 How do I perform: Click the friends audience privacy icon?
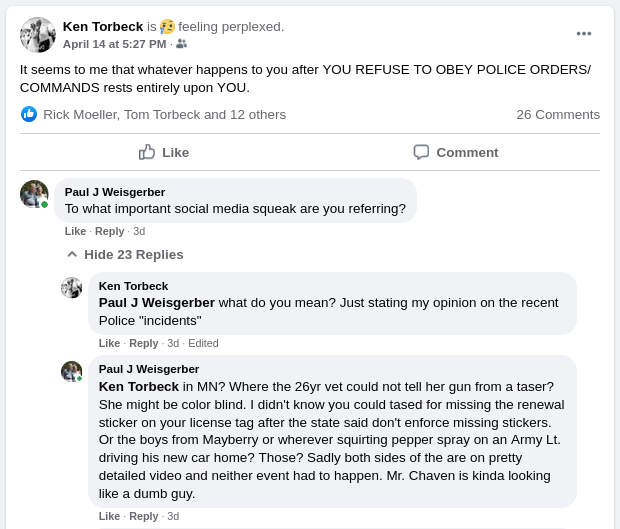(x=181, y=44)
